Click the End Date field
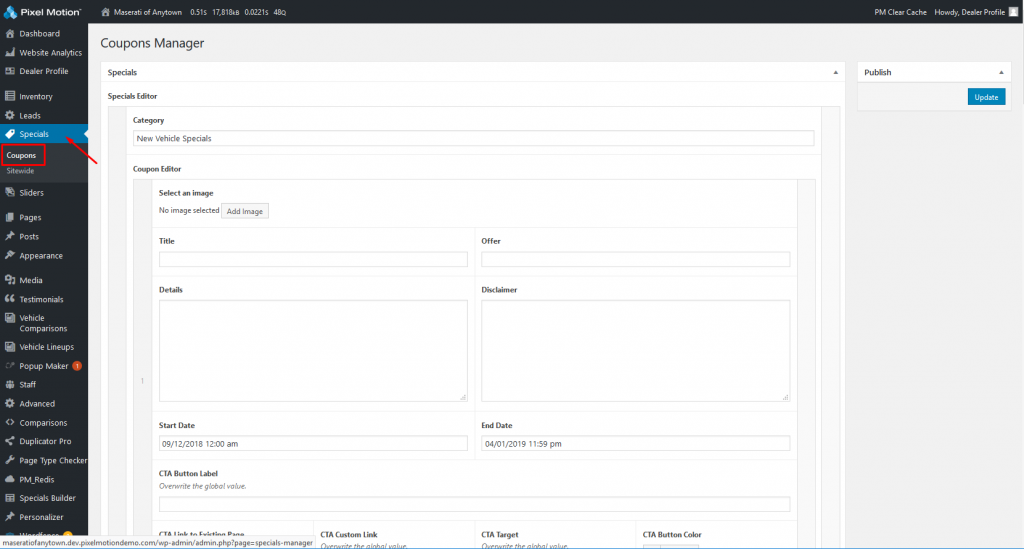 [635, 443]
